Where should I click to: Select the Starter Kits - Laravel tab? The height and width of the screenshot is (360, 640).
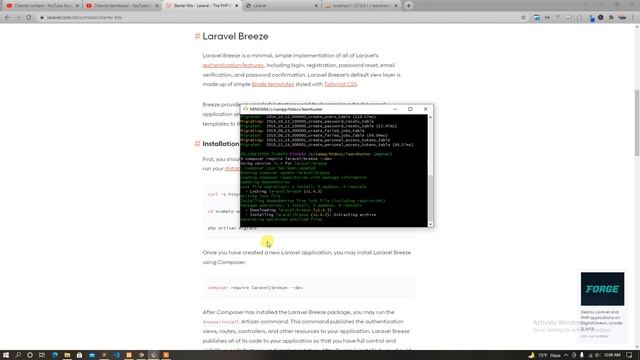(x=201, y=6)
